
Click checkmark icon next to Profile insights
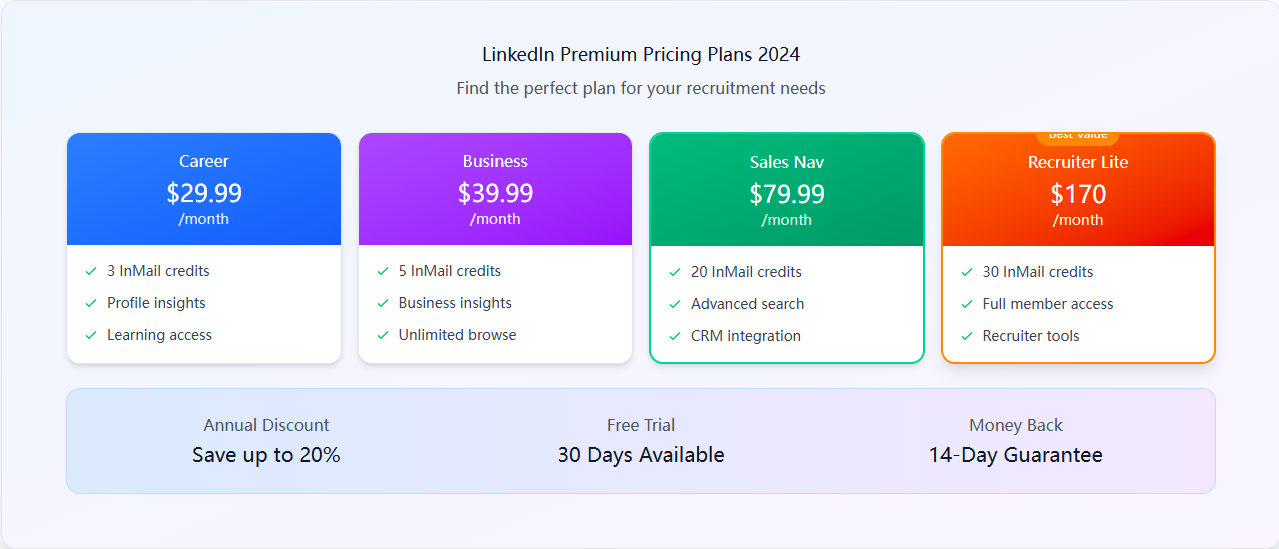[x=91, y=303]
